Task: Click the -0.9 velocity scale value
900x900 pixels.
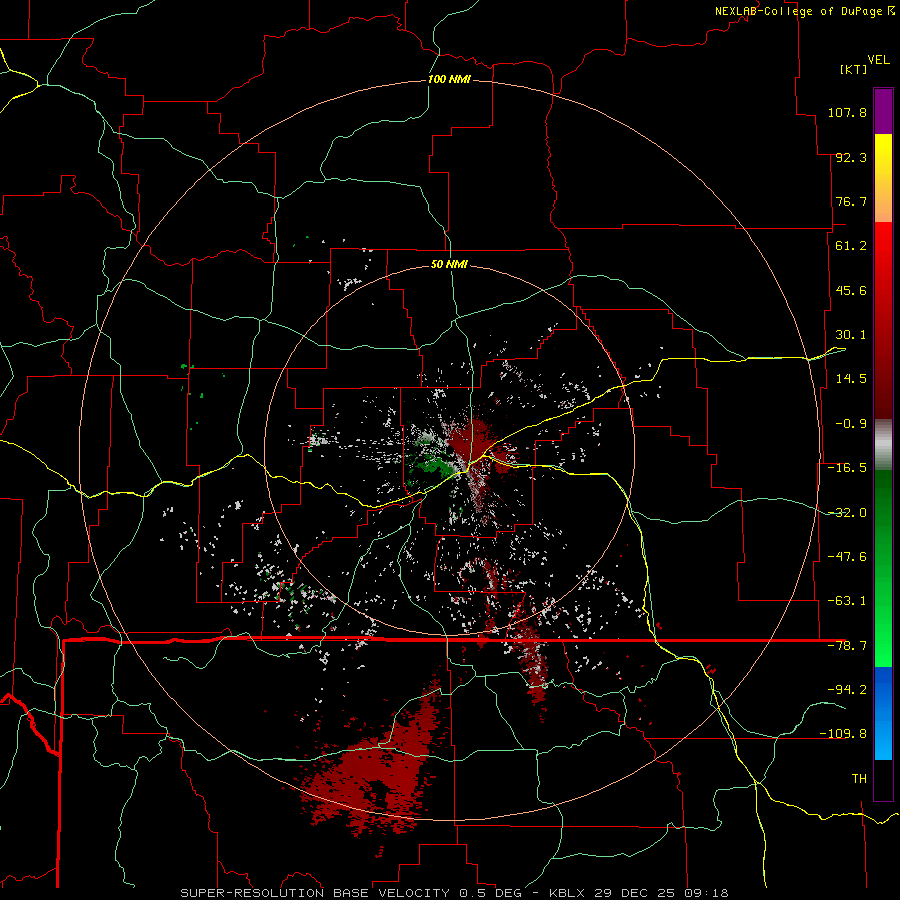Action: 851,424
